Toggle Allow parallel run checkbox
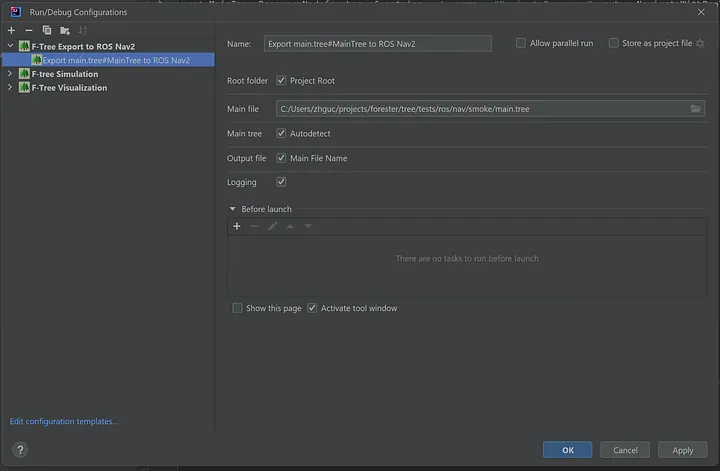Screen dimensions: 720x471 [x=521, y=43]
